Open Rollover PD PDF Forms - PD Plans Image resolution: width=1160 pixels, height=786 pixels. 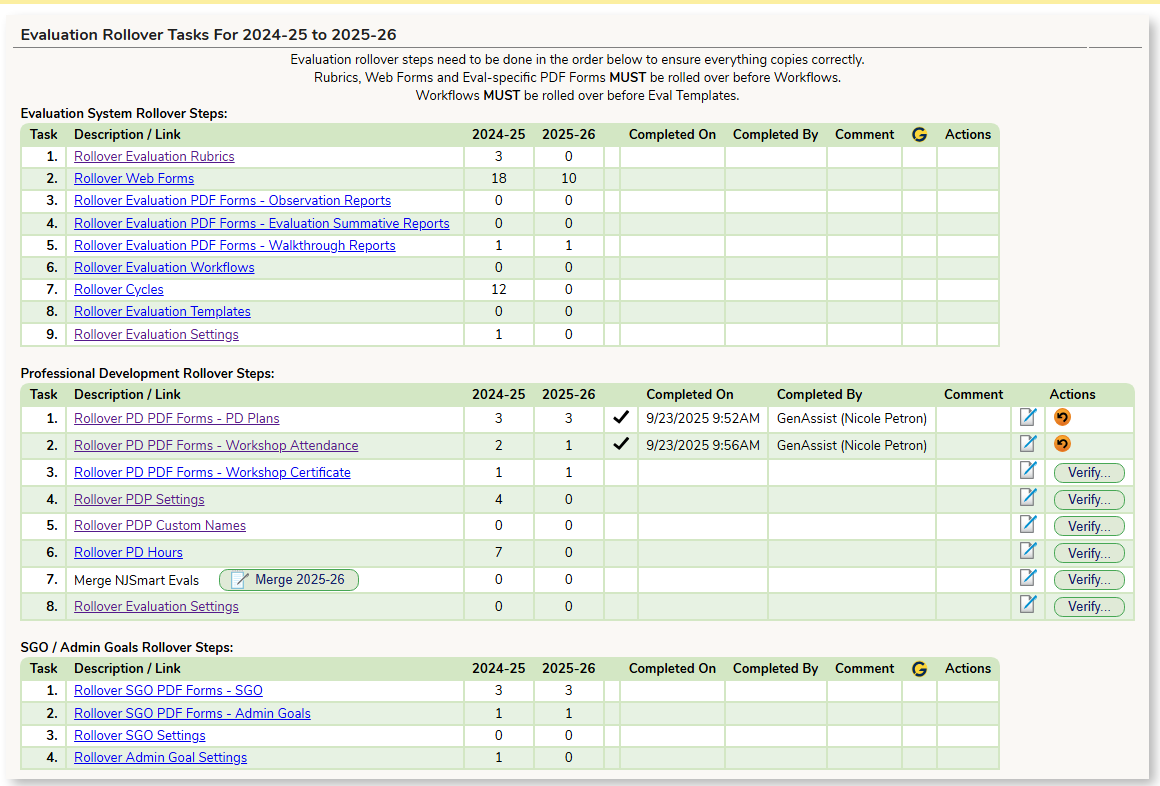coord(177,418)
